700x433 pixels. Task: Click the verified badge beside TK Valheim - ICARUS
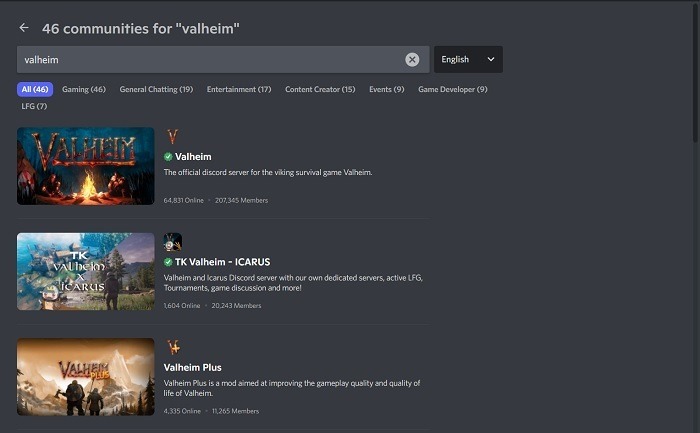click(168, 262)
